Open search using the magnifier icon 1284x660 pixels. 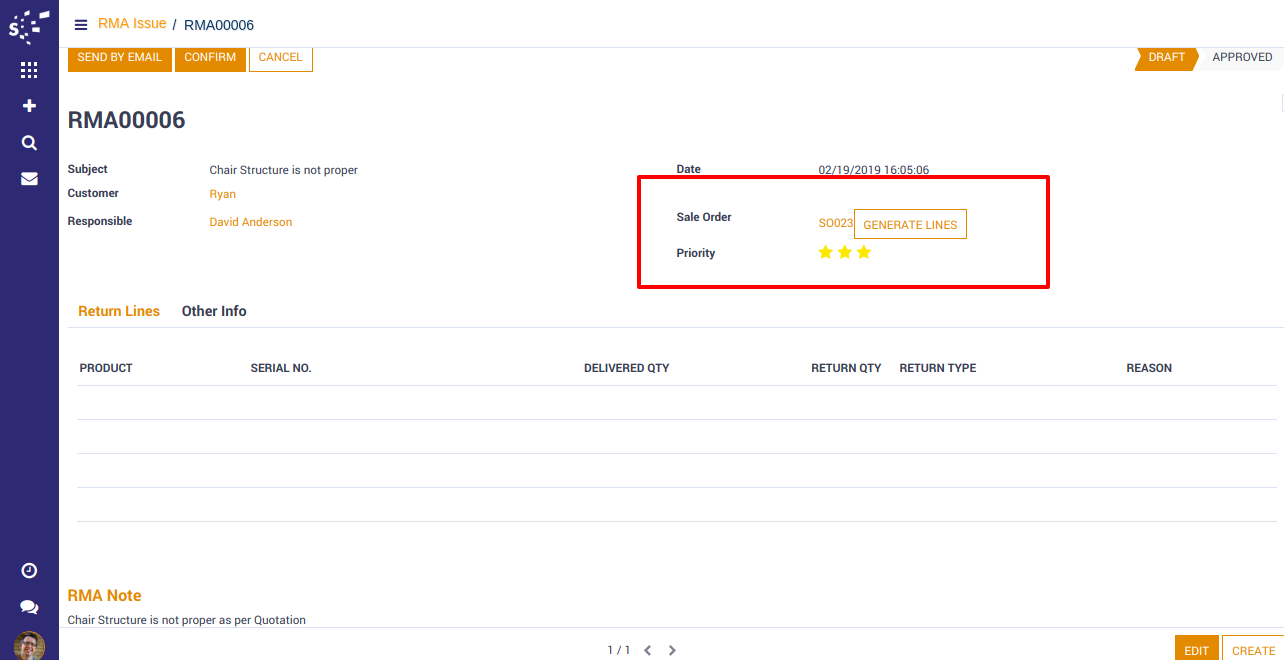point(29,143)
